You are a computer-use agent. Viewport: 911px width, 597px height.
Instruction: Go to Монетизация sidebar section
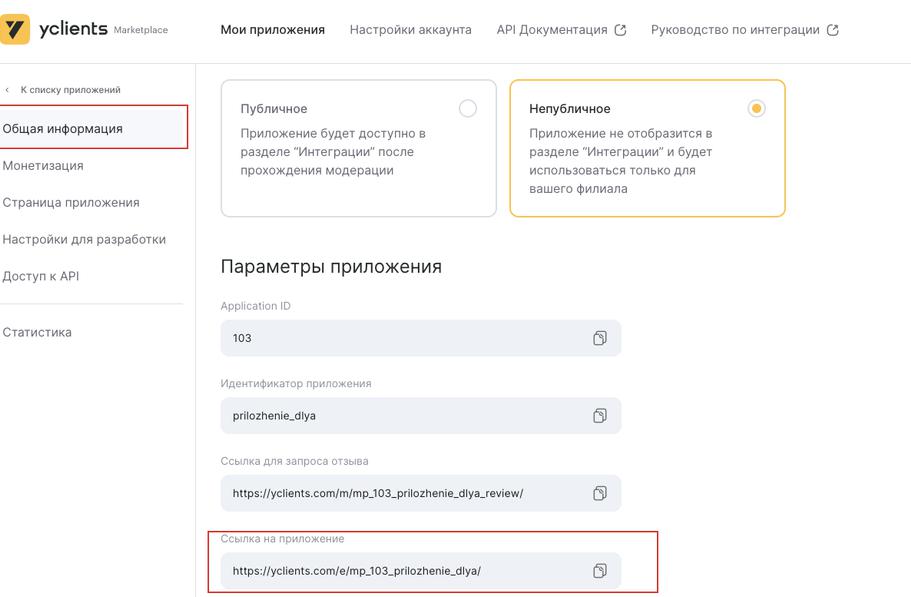(43, 166)
